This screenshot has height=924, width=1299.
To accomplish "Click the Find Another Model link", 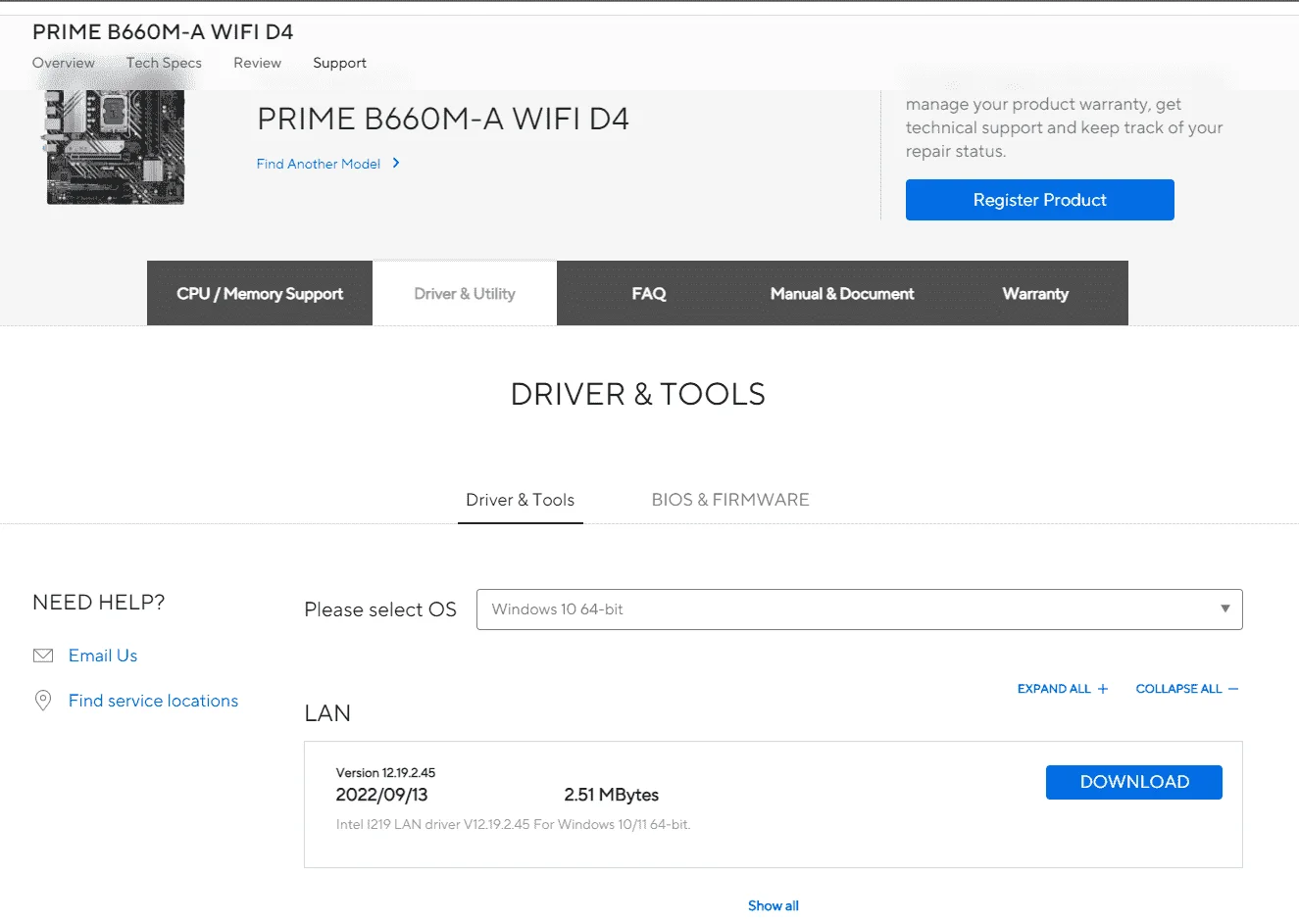I will click(x=319, y=164).
